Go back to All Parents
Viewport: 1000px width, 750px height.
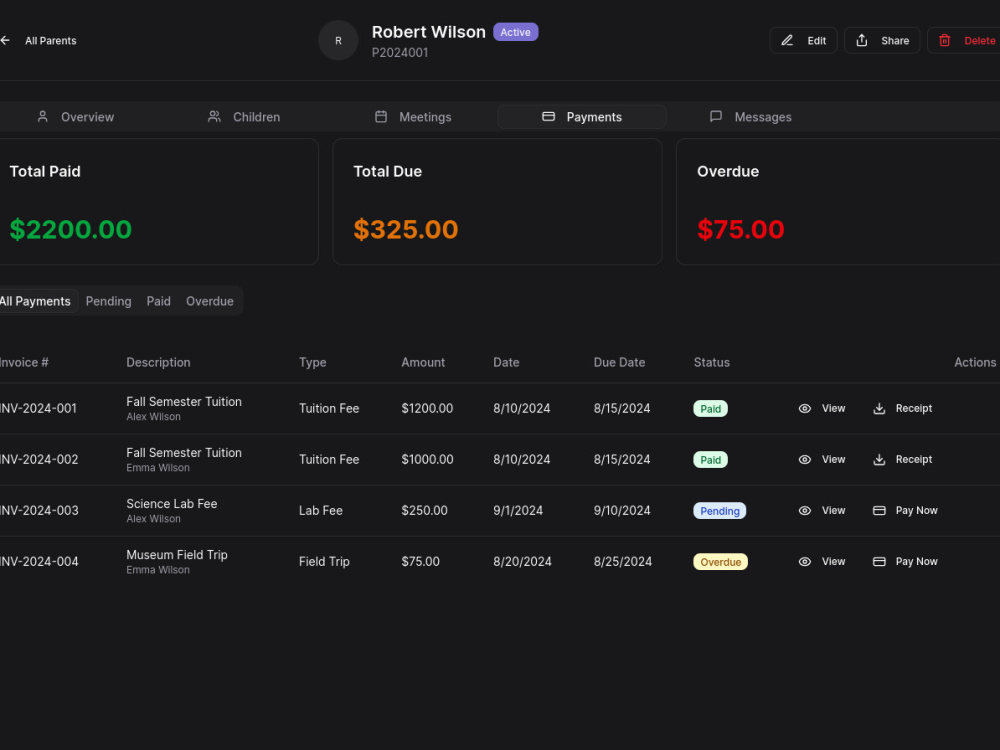coord(50,41)
